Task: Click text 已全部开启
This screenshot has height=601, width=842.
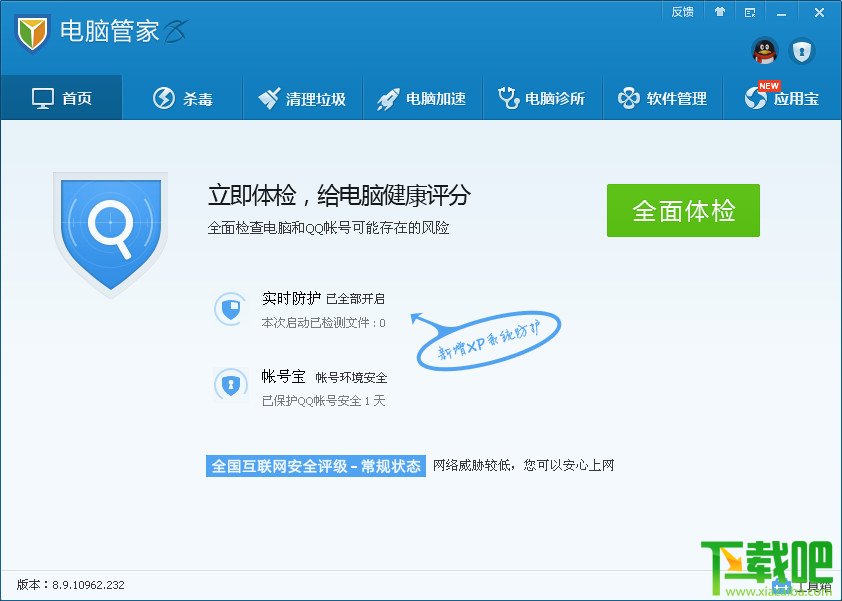Action: (355, 299)
